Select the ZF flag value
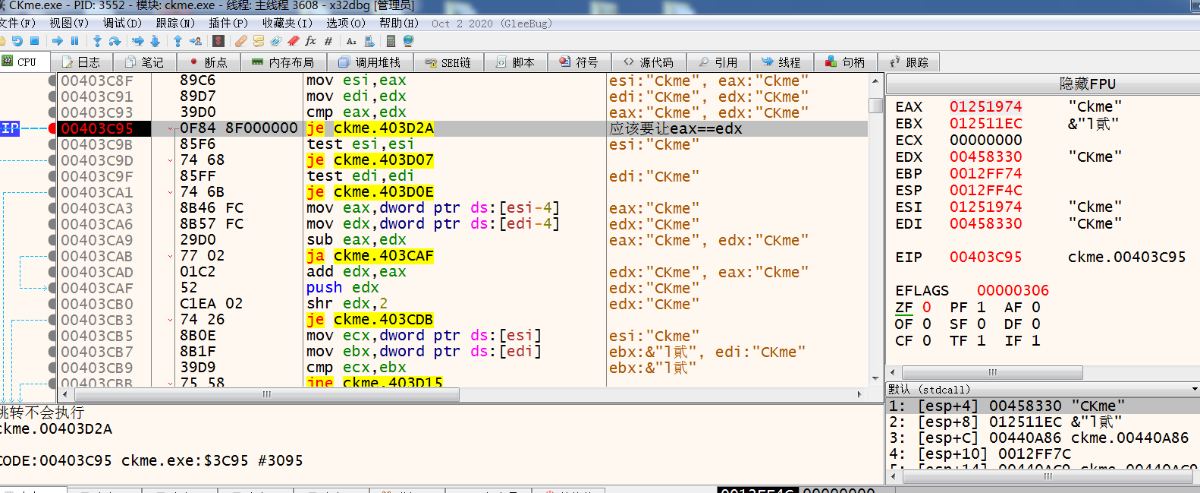 (x=926, y=308)
